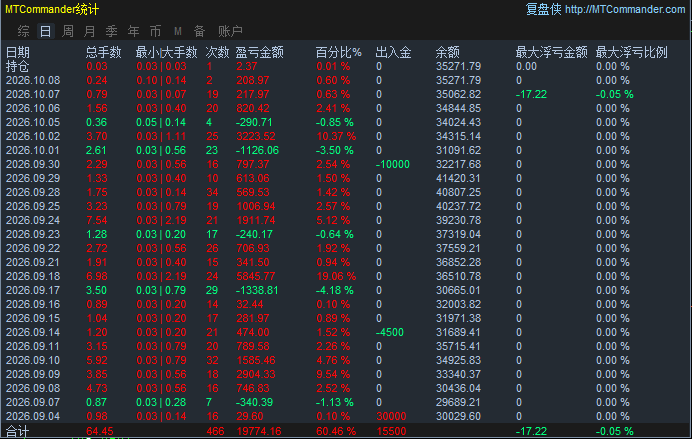Image resolution: width=692 pixels, height=439 pixels.
Task: Open the 币 currency tab
Action: pos(155,31)
